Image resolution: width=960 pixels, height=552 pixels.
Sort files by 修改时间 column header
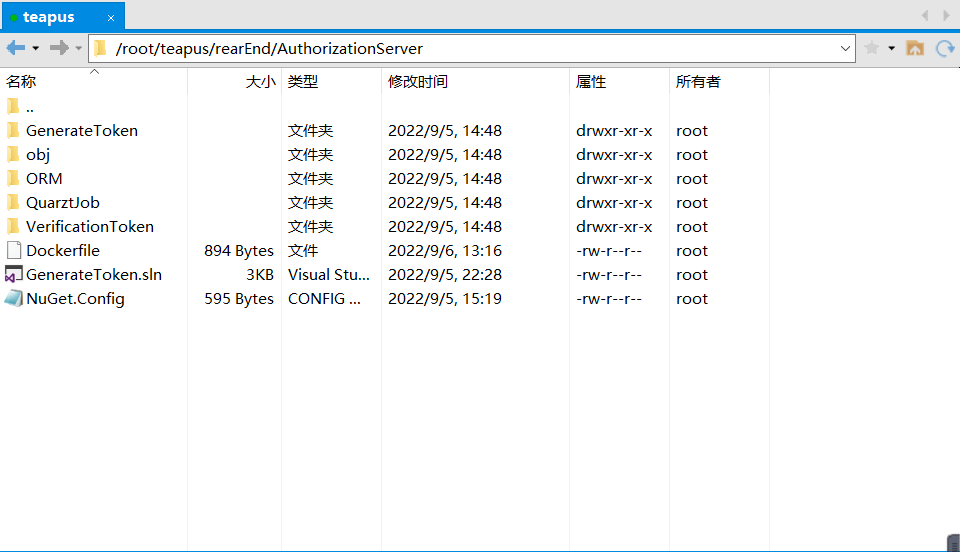(418, 82)
